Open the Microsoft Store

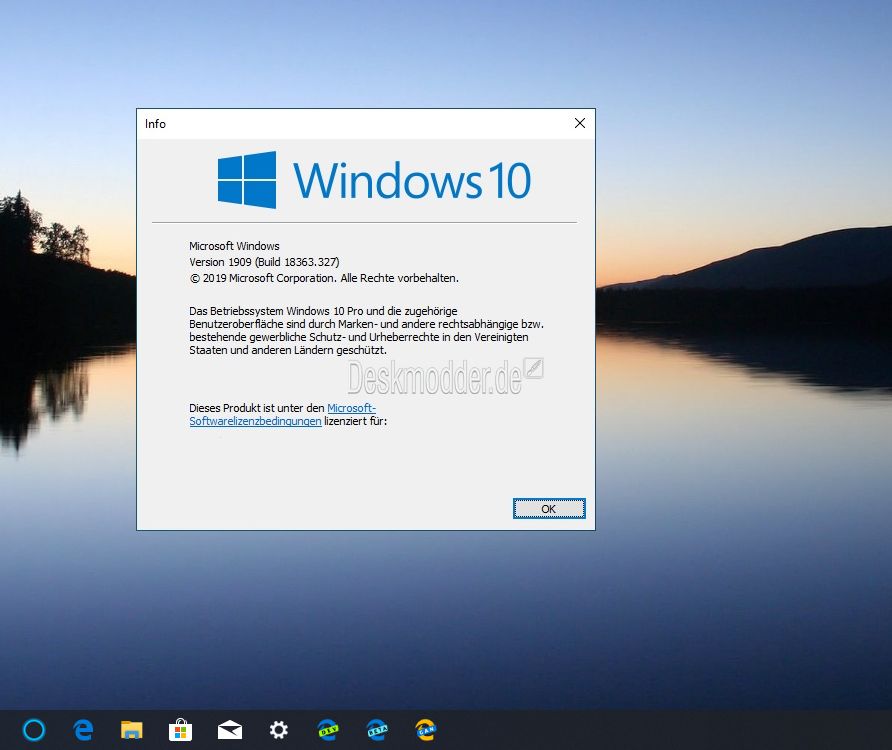click(180, 730)
